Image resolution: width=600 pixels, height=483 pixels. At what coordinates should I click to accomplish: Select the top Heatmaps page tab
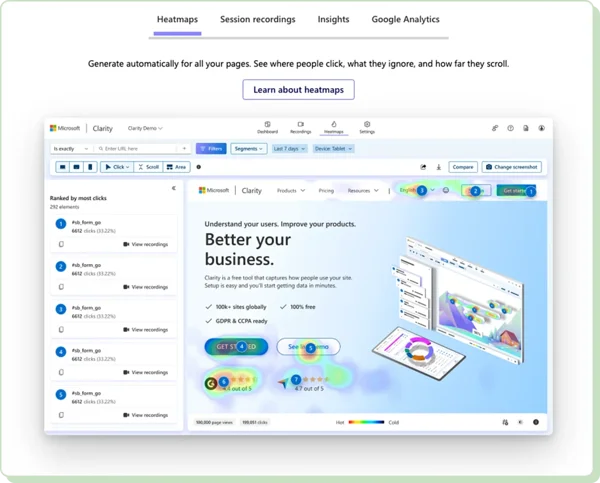click(x=177, y=19)
